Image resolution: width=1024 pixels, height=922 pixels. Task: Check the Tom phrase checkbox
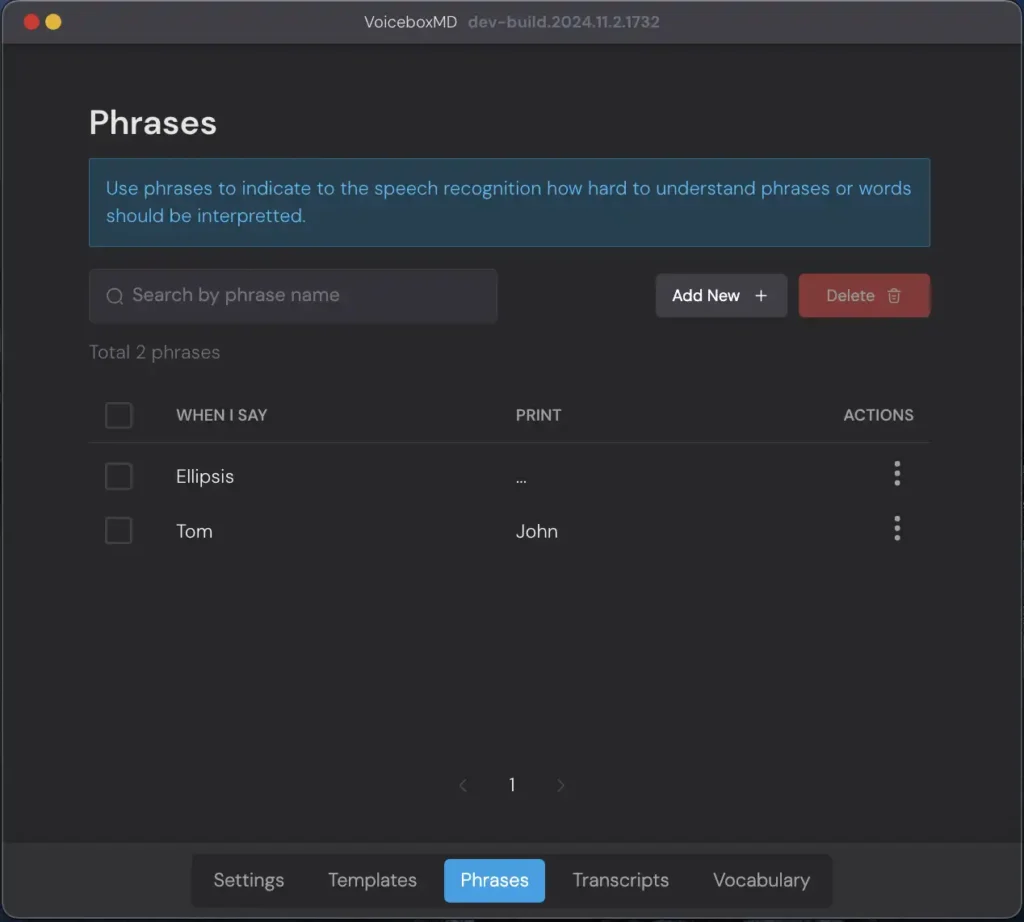point(119,531)
